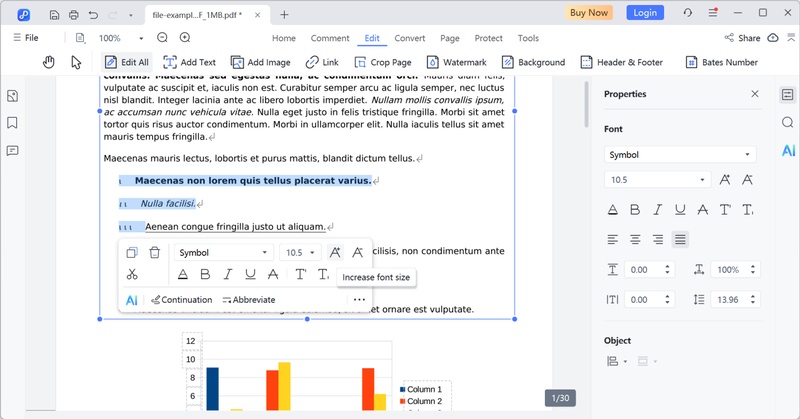This screenshot has height=419, width=800.
Task: Click Add Text in toolbar
Action: pyautogui.click(x=190, y=62)
